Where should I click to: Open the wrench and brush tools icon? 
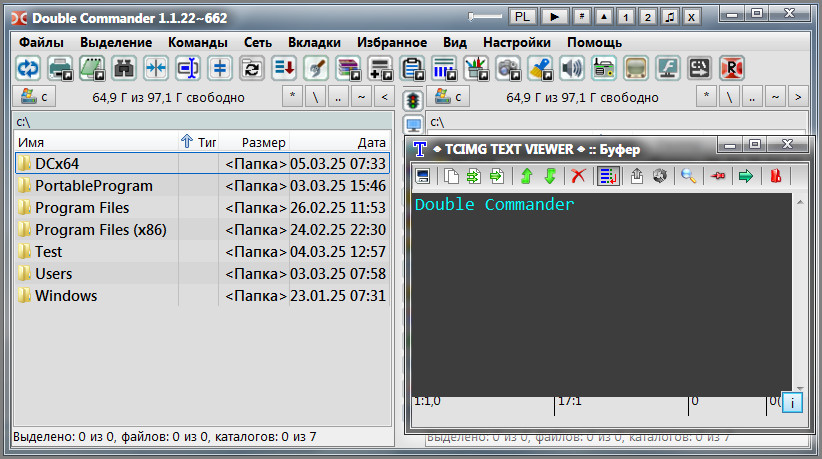pos(316,68)
